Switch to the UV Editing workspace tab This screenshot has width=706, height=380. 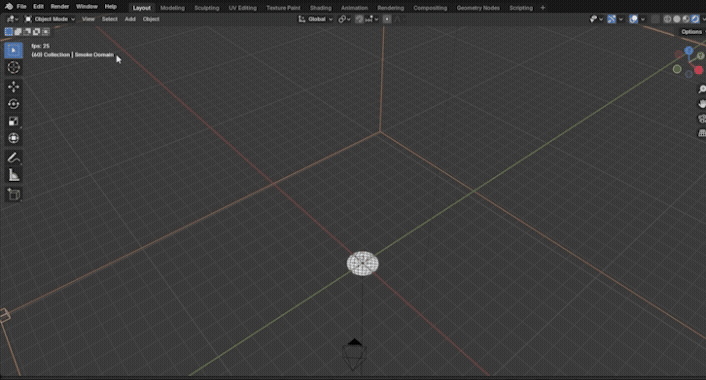point(242,8)
